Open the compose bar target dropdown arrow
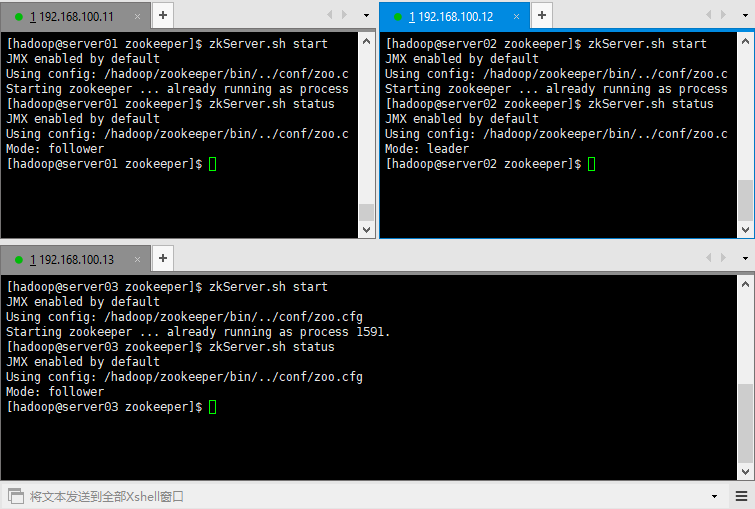The image size is (755, 509). point(715,496)
